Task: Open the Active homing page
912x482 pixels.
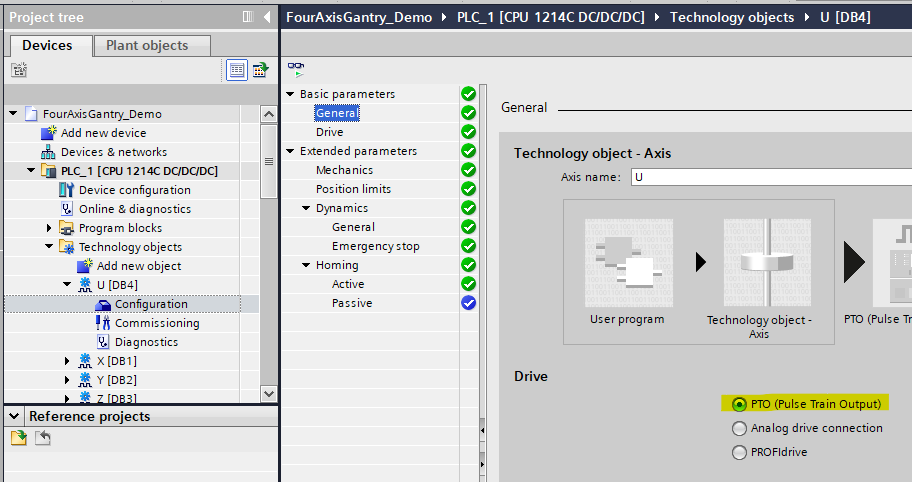Action: (348, 284)
